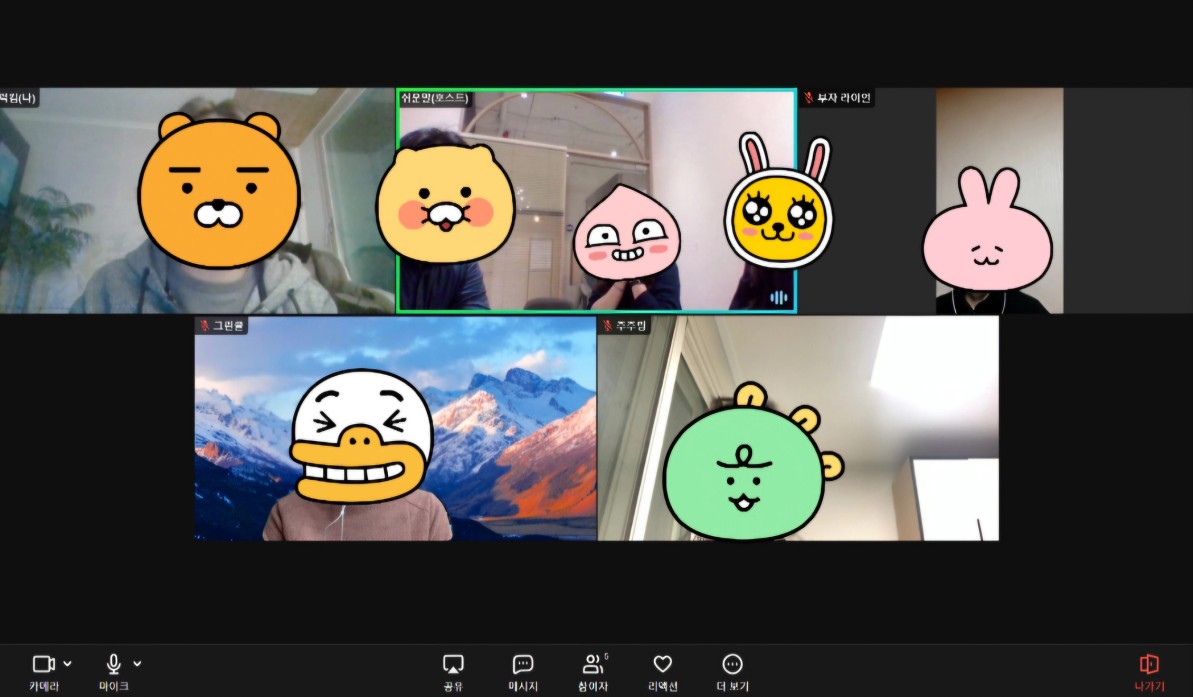
Task: Leave the meeting with 나가기
Action: click(x=1149, y=673)
